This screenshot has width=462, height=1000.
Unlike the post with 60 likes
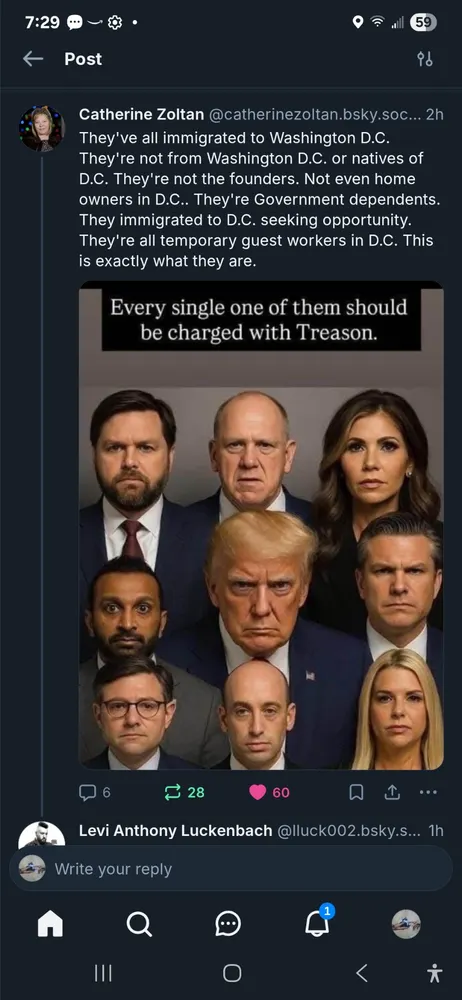[269, 792]
